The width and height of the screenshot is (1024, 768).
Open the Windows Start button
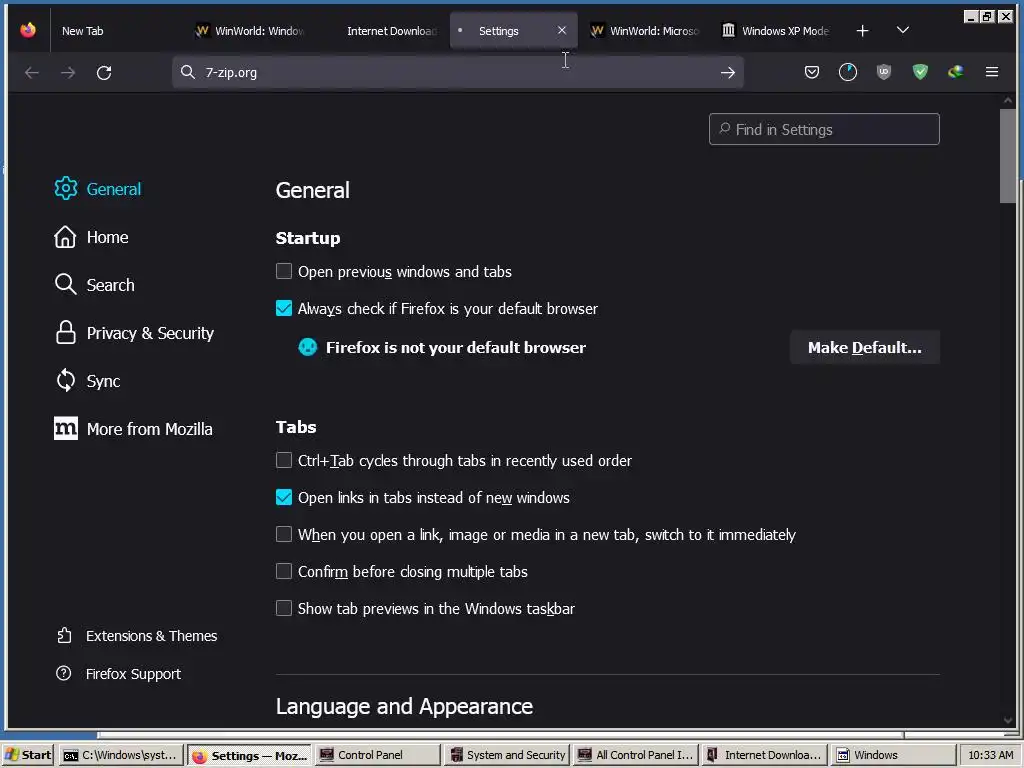(x=28, y=755)
